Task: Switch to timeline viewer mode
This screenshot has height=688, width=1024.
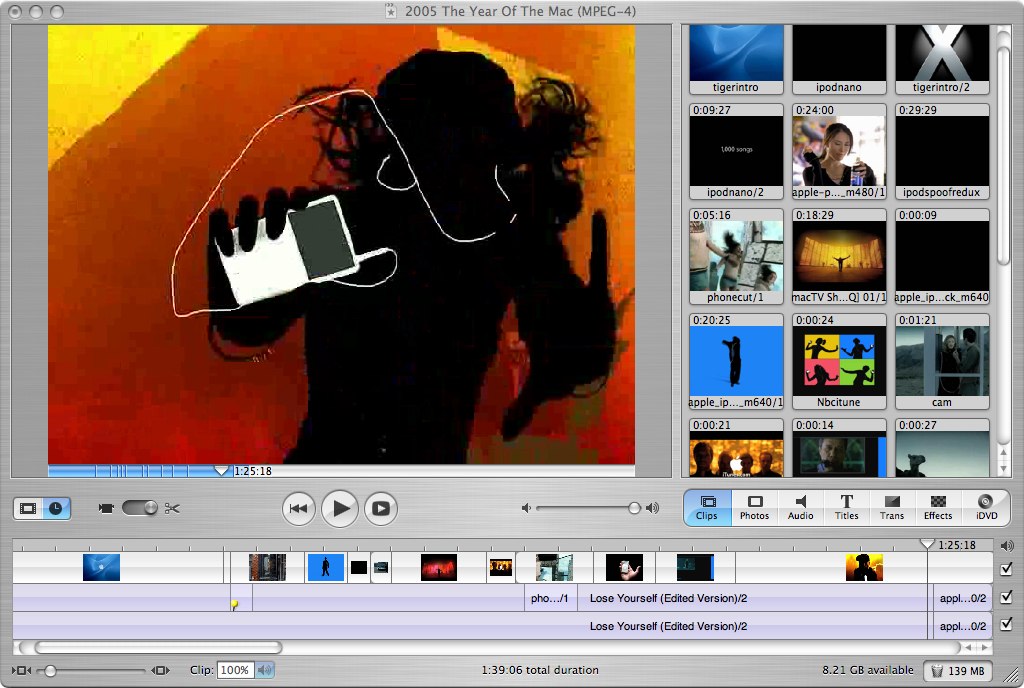Action: coord(56,508)
